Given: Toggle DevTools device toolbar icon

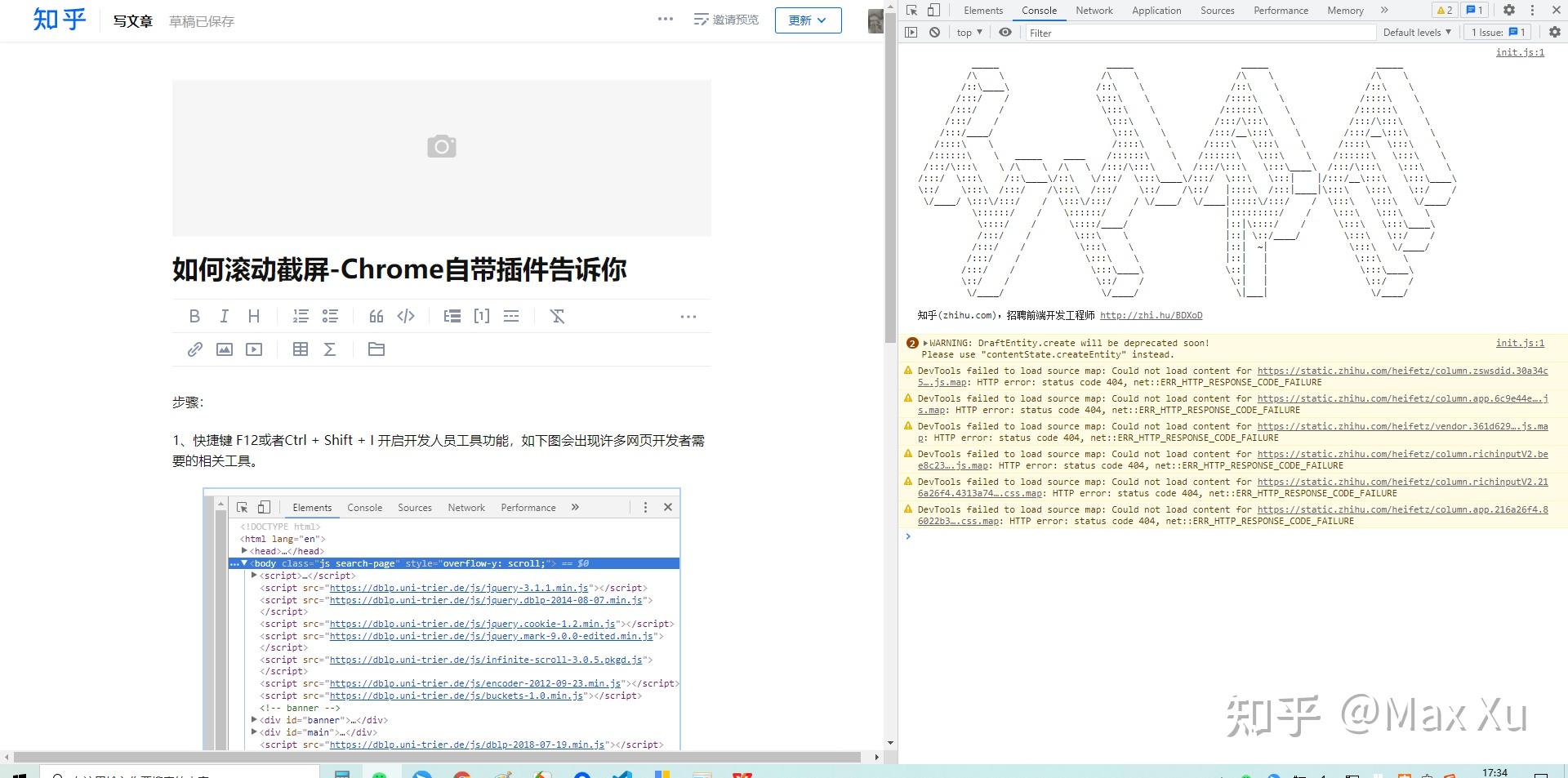Looking at the screenshot, I should (934, 10).
